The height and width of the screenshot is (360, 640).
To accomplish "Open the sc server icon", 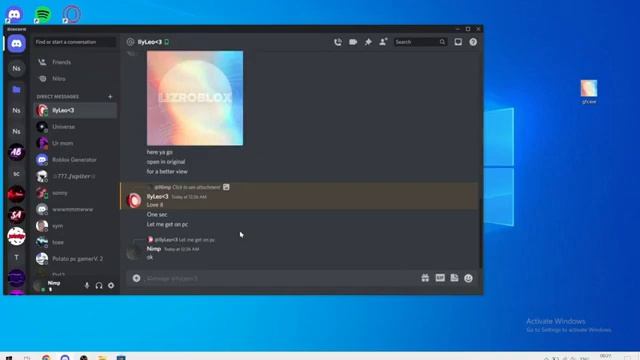I will [16, 173].
